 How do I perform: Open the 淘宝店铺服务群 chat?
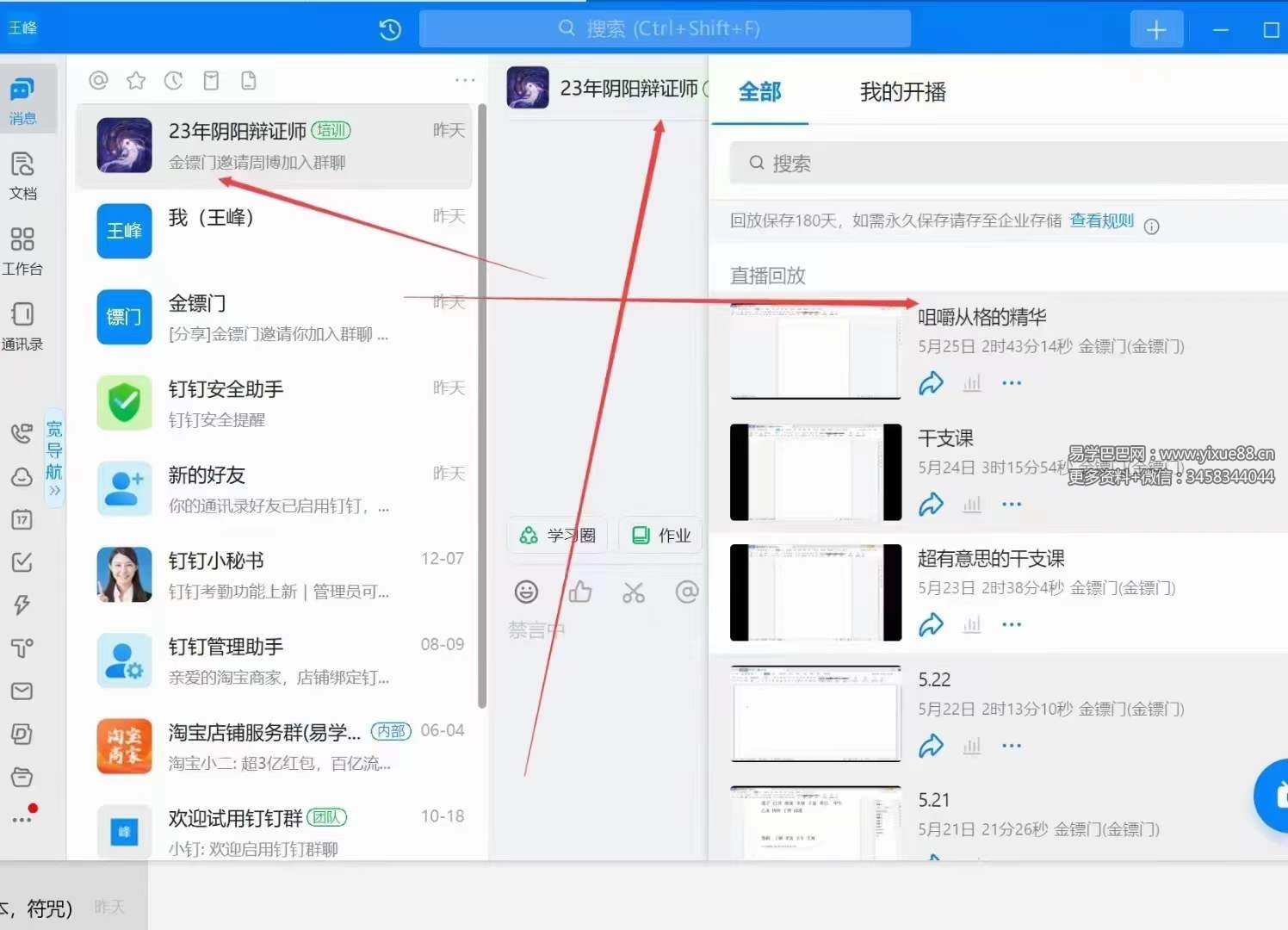(x=274, y=747)
